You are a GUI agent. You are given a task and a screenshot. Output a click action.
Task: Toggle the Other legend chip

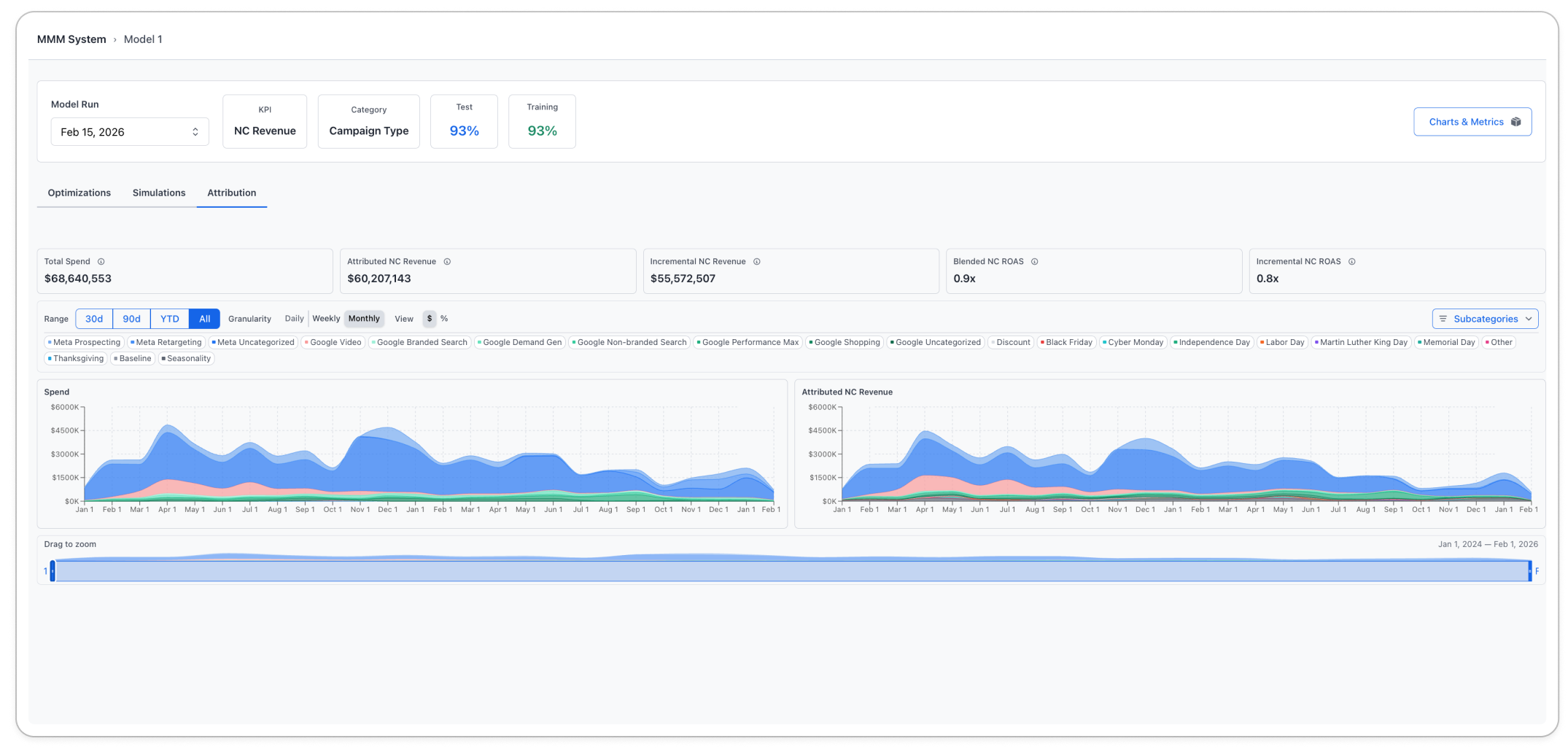[x=1499, y=342]
